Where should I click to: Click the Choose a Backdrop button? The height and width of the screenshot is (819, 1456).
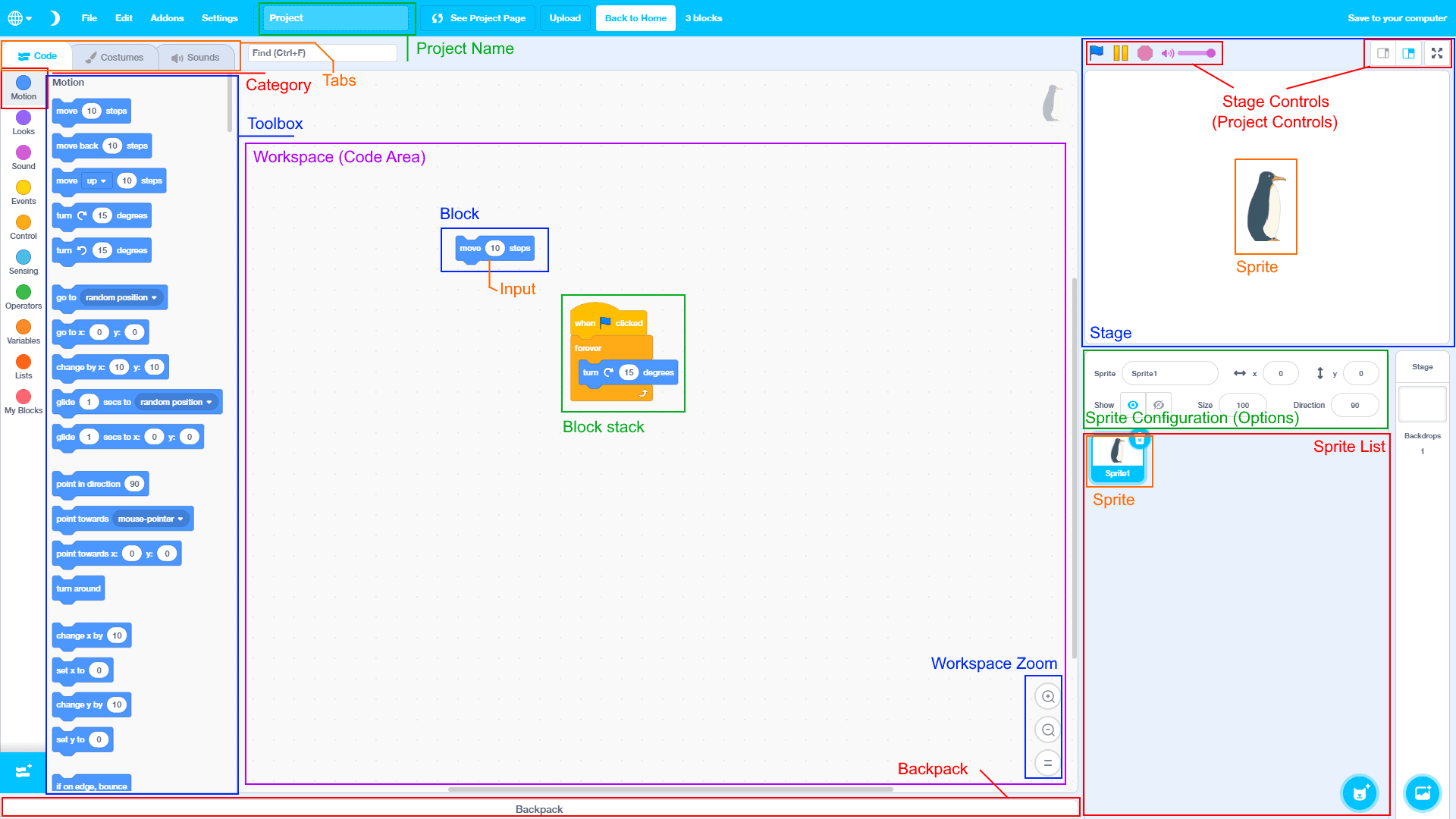pos(1422,793)
